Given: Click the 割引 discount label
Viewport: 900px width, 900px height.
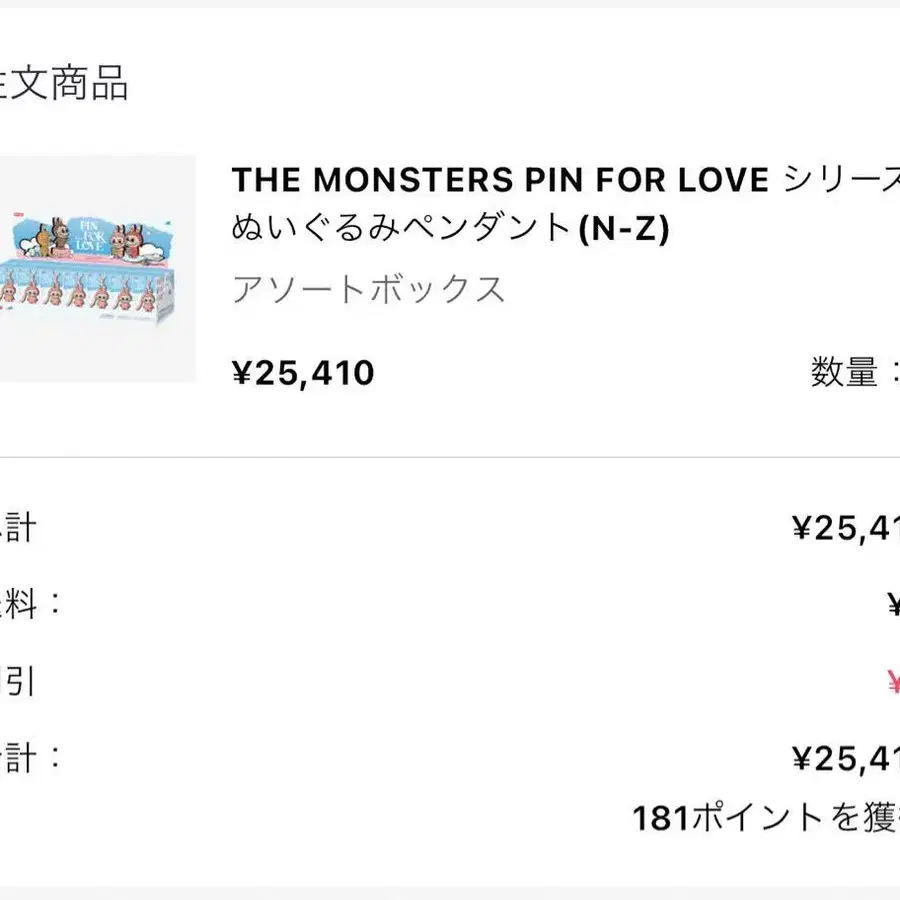Looking at the screenshot, I should pos(17,681).
